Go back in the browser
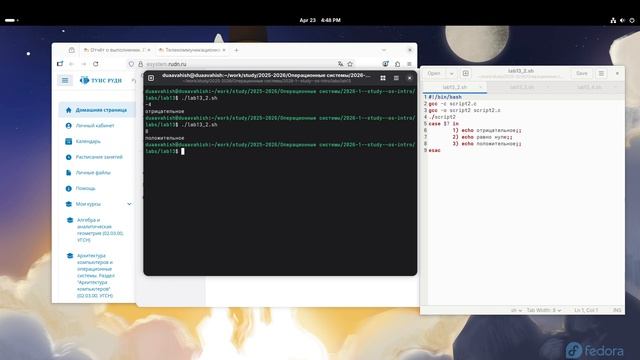This screenshot has width=640, height=360. 71,64
